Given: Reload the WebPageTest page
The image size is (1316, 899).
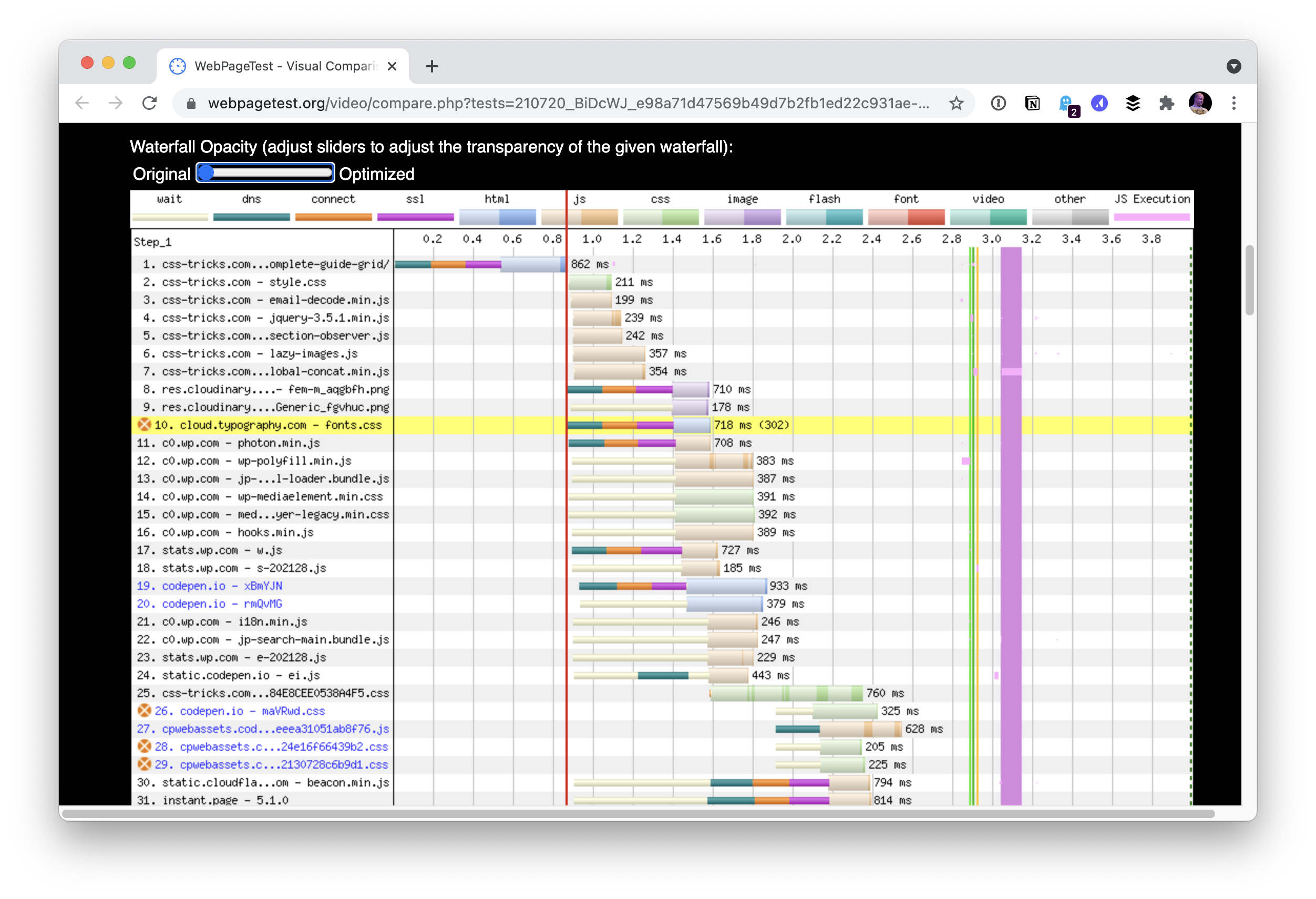Looking at the screenshot, I should click(149, 103).
